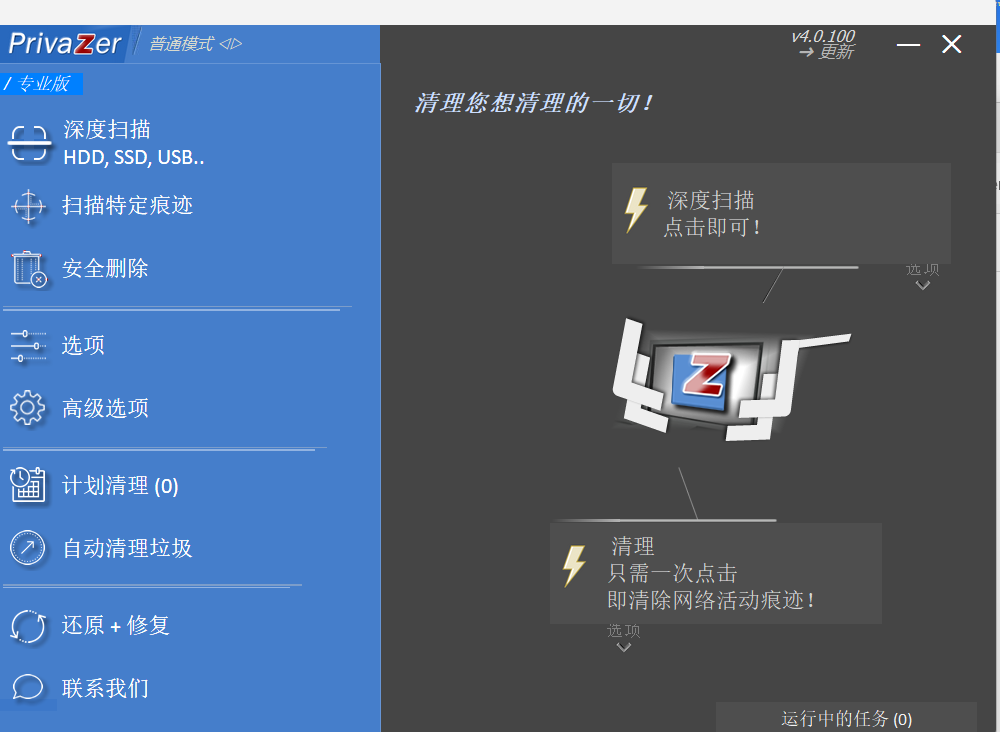1000x732 pixels.
Task: Click the lightning bolt in 深度扫描 card
Action: pyautogui.click(x=636, y=209)
